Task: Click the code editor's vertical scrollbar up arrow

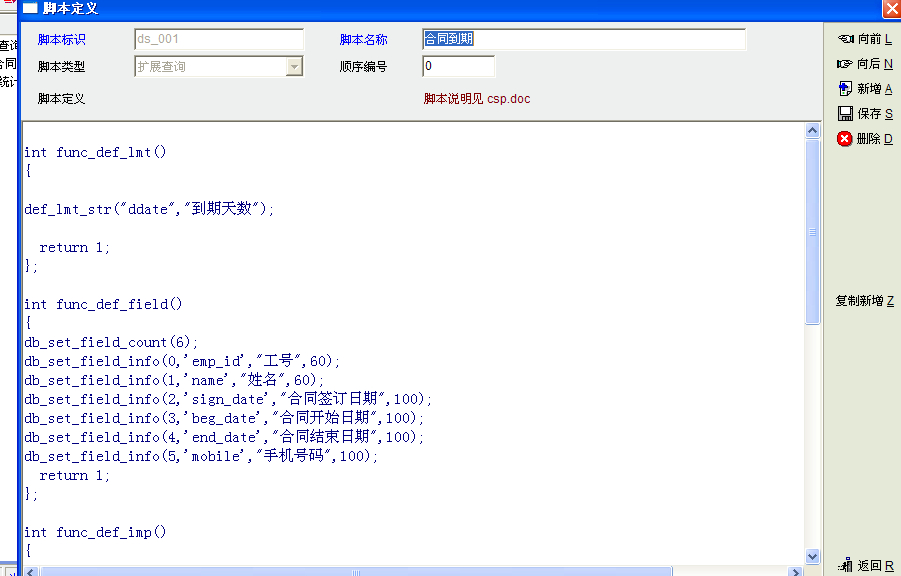Action: point(812,131)
